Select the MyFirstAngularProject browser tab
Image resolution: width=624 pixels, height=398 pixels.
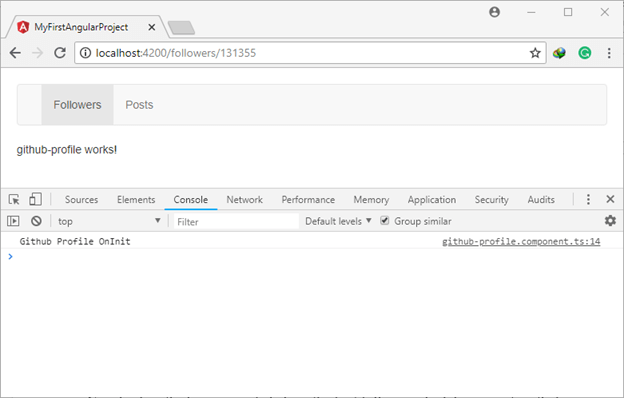(x=81, y=27)
